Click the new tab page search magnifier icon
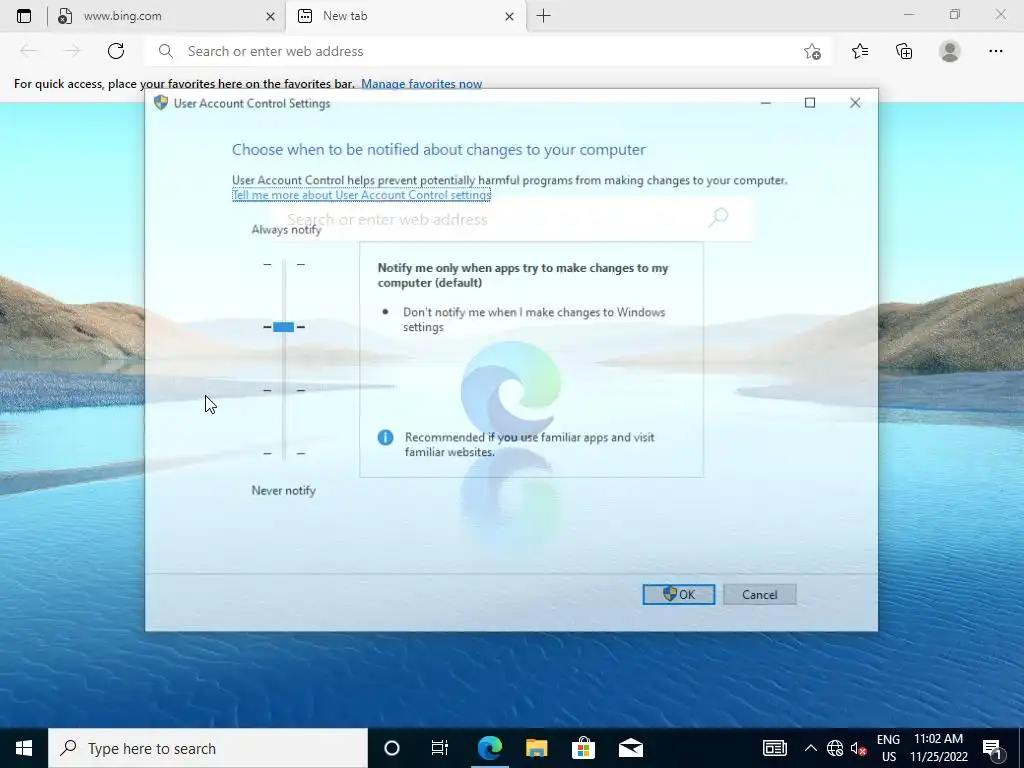This screenshot has height=768, width=1024. click(x=718, y=217)
